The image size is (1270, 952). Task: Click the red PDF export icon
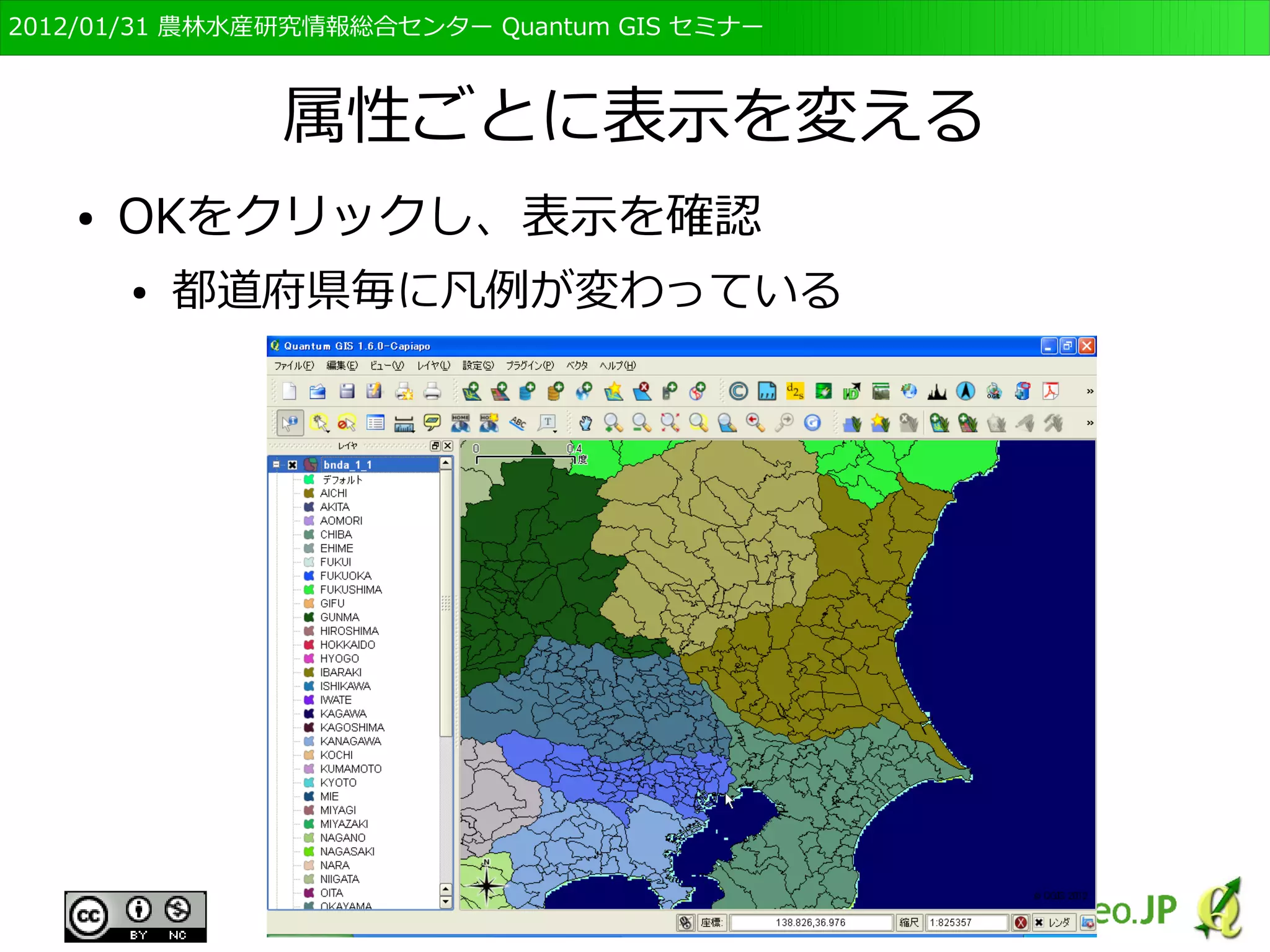coord(1051,391)
